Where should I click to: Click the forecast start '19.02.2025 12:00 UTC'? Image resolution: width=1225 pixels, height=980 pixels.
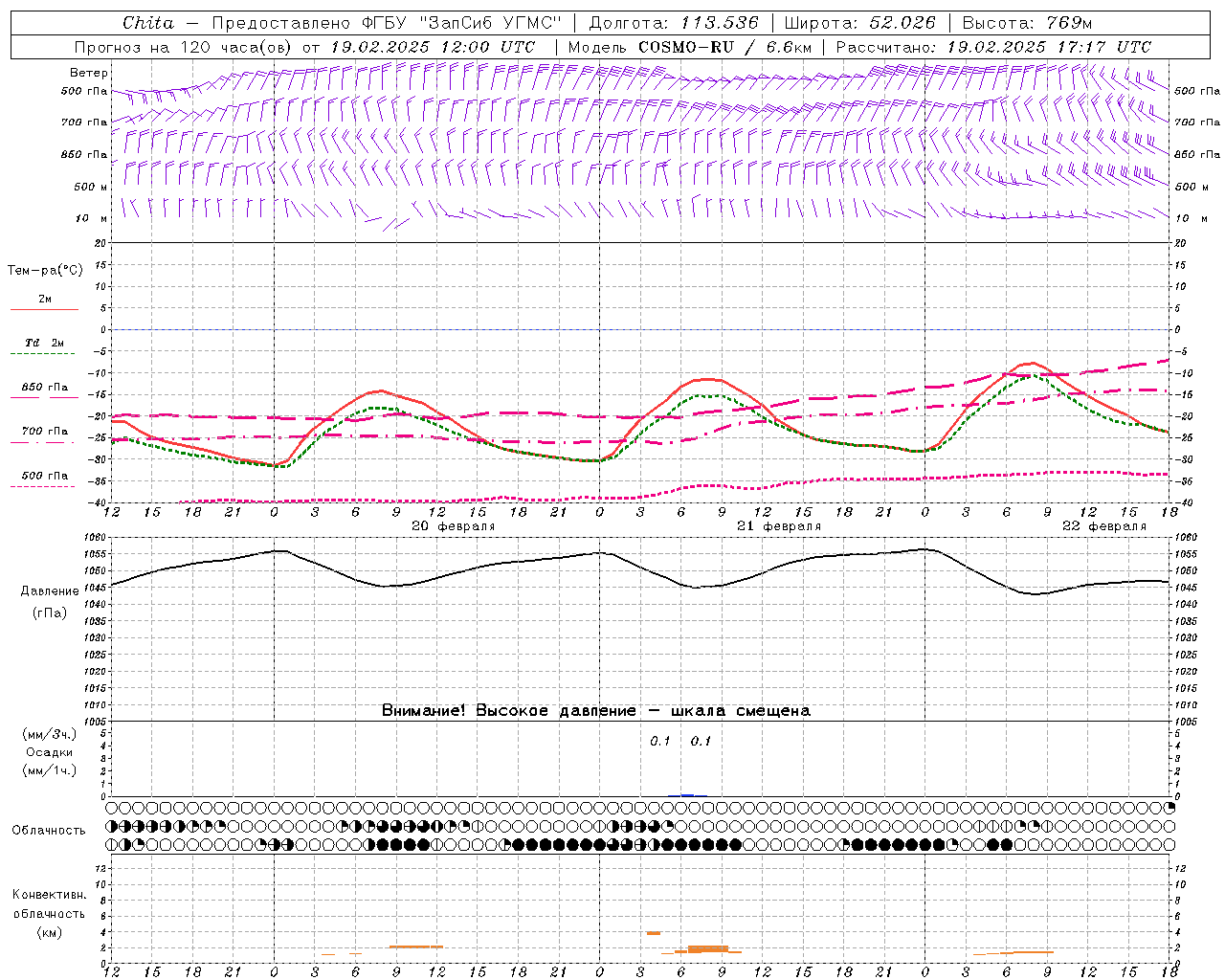pos(432,47)
